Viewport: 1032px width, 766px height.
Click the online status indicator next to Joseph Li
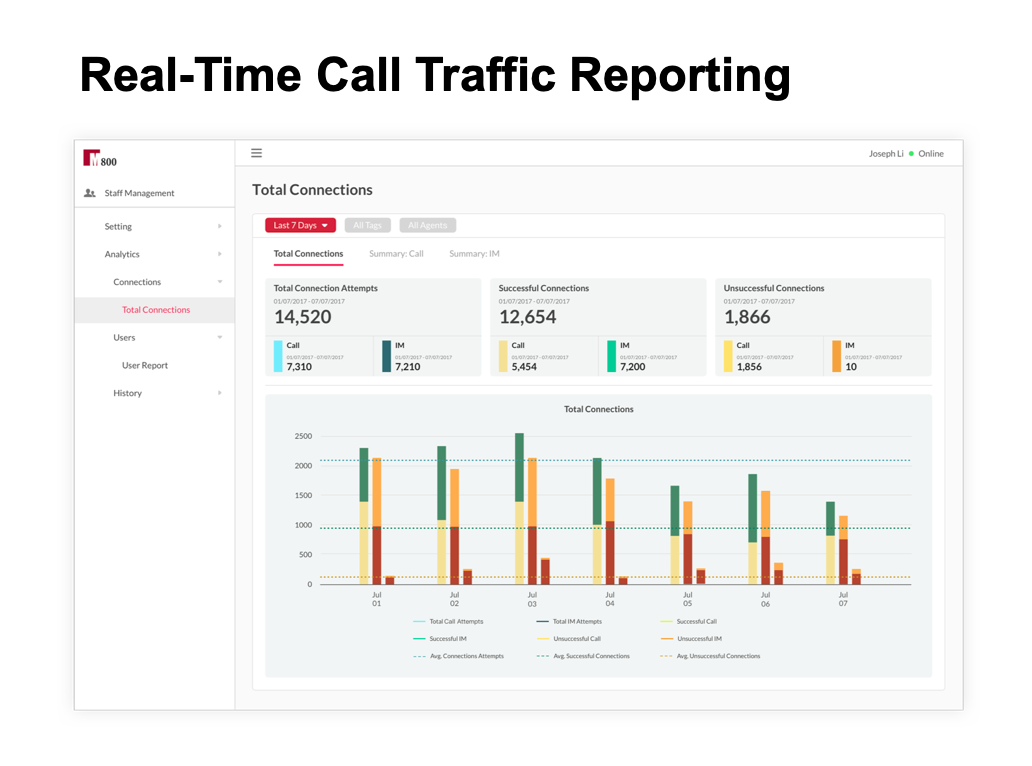pos(913,153)
